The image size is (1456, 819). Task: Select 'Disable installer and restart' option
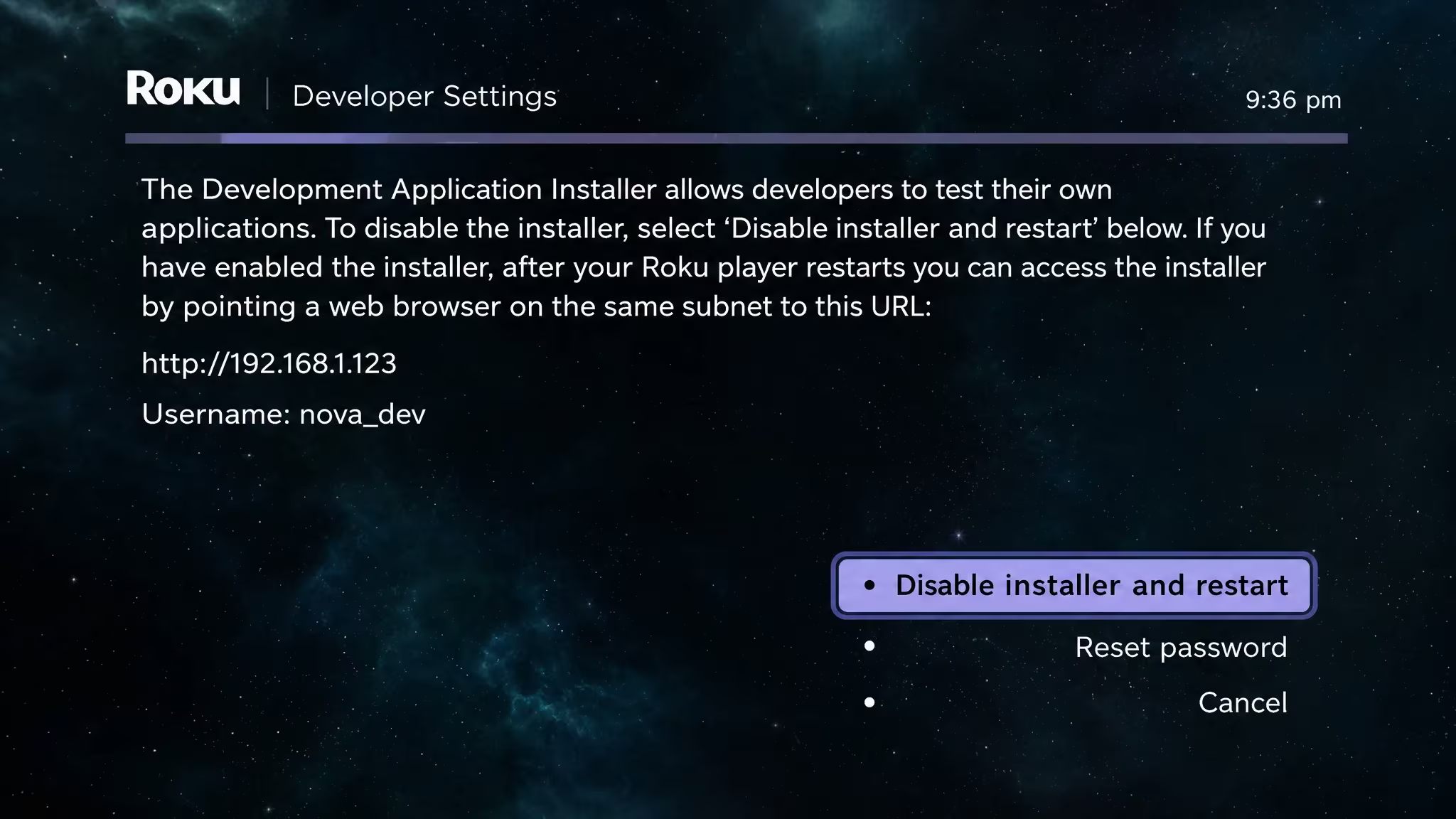tap(1074, 585)
